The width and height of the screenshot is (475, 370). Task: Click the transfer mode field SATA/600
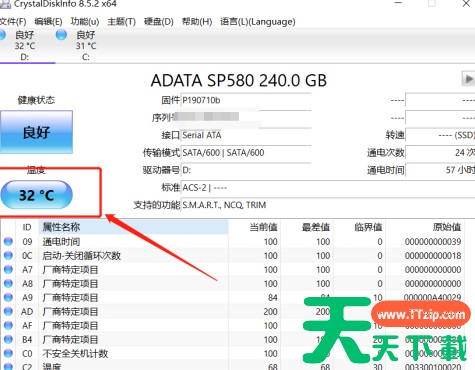pos(246,153)
